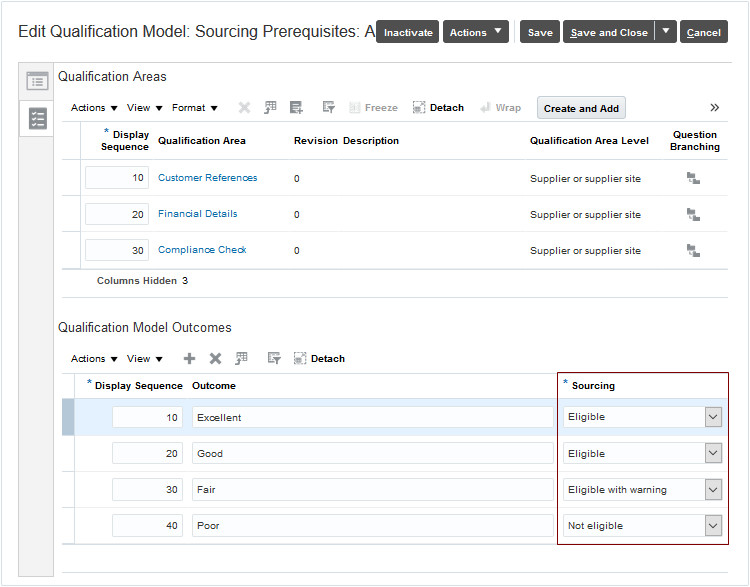Open Sourcing dropdown for Poor outcome
The image size is (750, 587).
coord(713,525)
